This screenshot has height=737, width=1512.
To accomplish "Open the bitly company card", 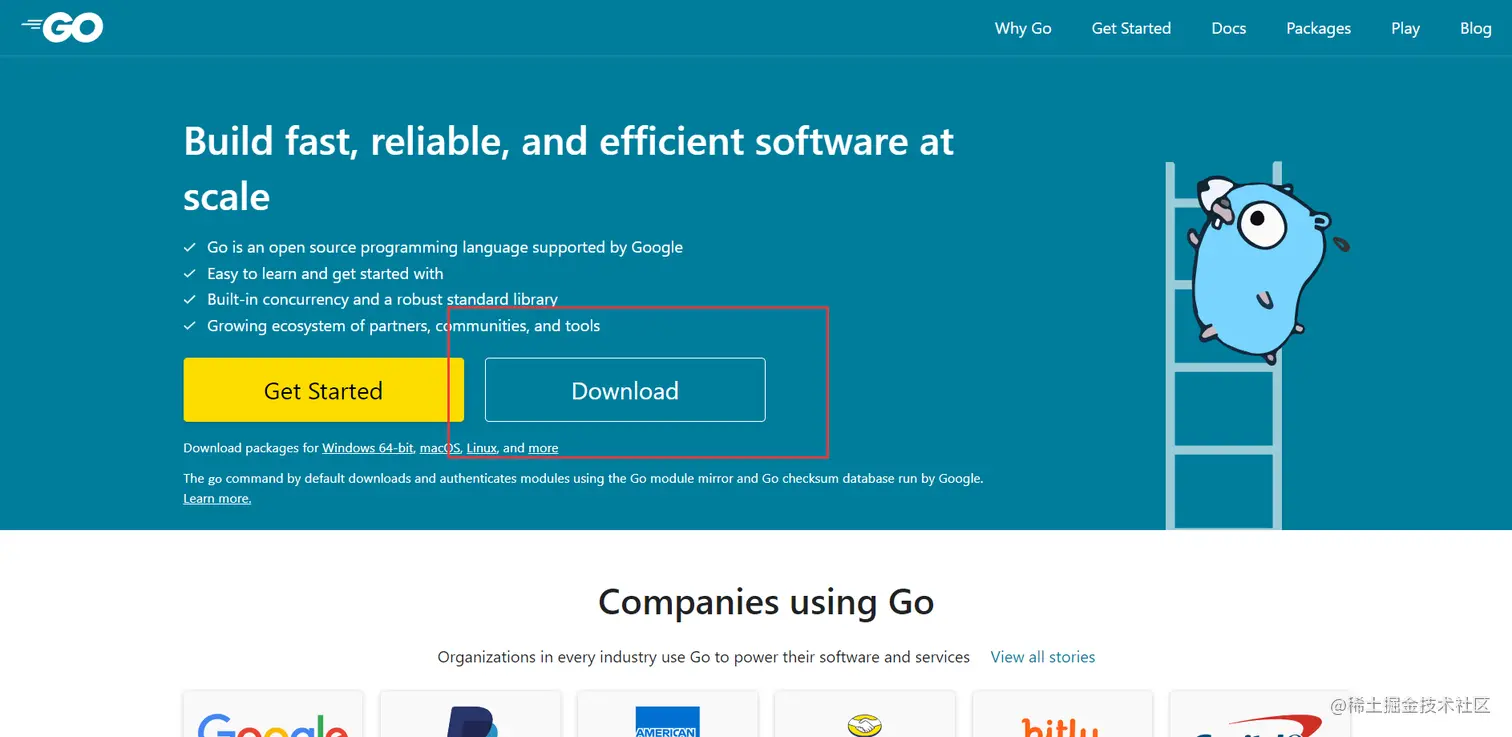I will 1062,714.
